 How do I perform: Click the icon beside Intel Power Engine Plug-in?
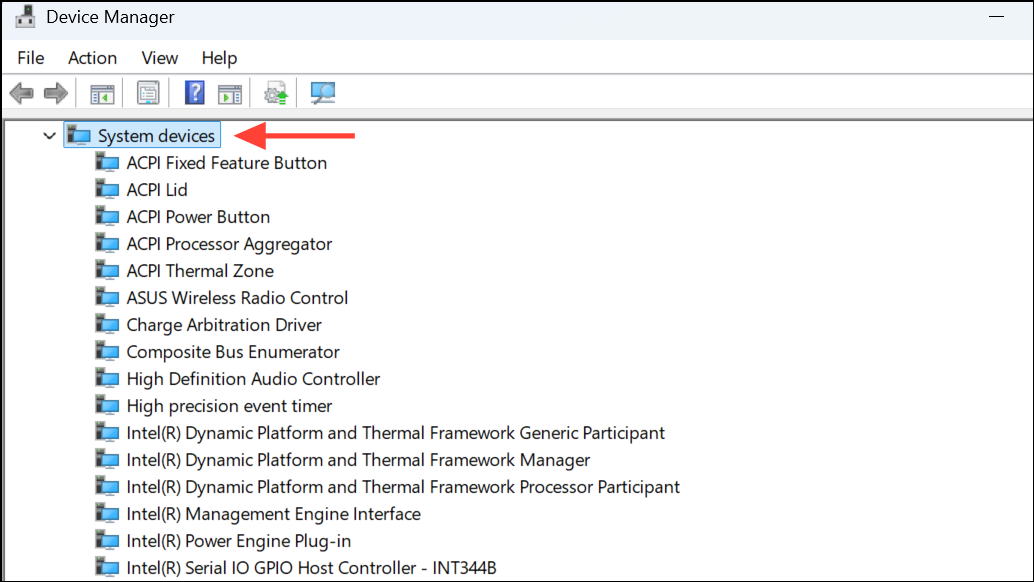click(107, 540)
